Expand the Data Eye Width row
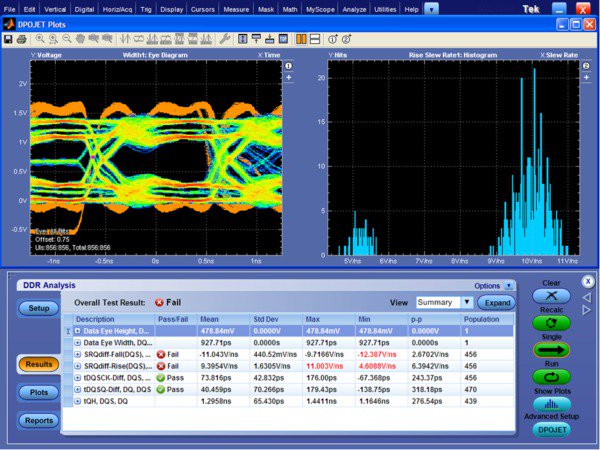The height and width of the screenshot is (450, 600). click(77, 343)
